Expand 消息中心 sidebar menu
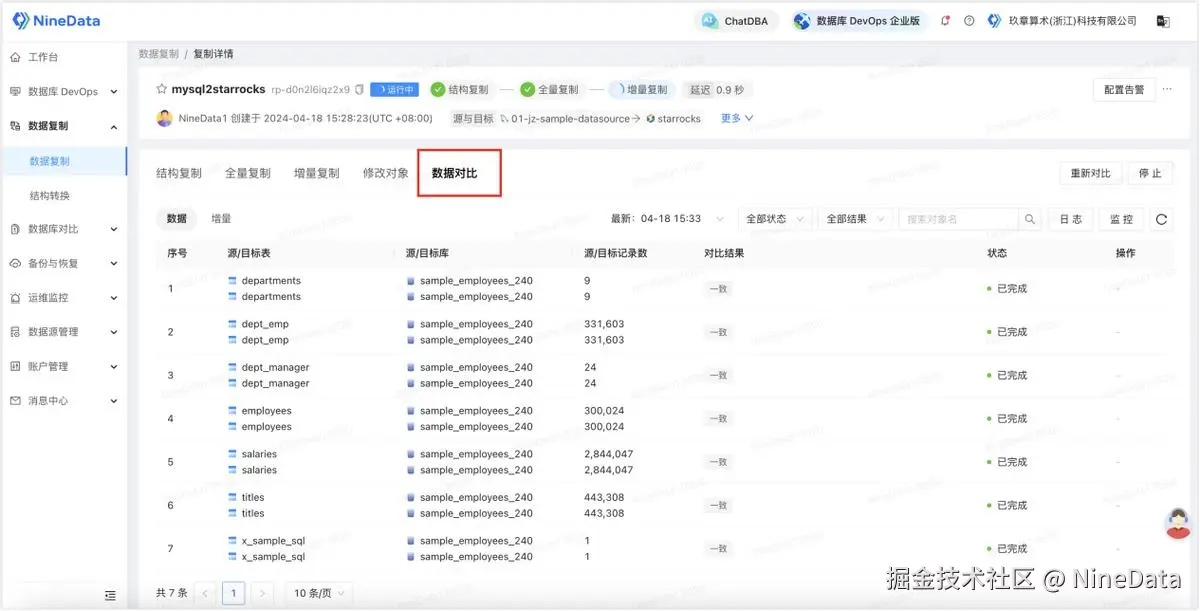Viewport: 1200px width, 611px height. click(x=63, y=400)
